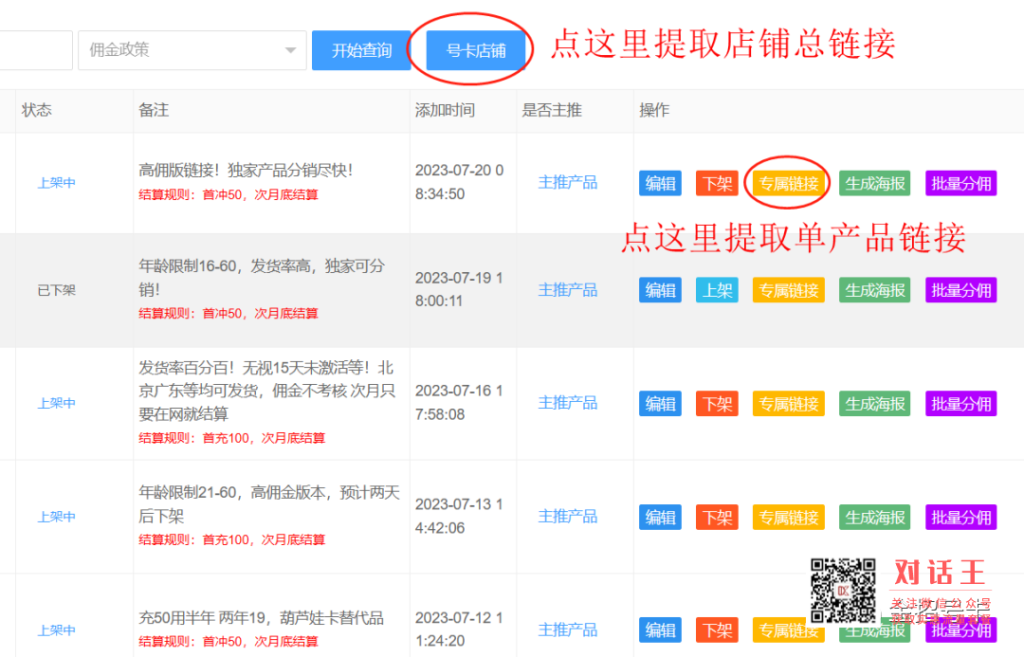
Task: Click the timestamp 2023-07-12 11:24:20
Action: pyautogui.click(x=459, y=629)
